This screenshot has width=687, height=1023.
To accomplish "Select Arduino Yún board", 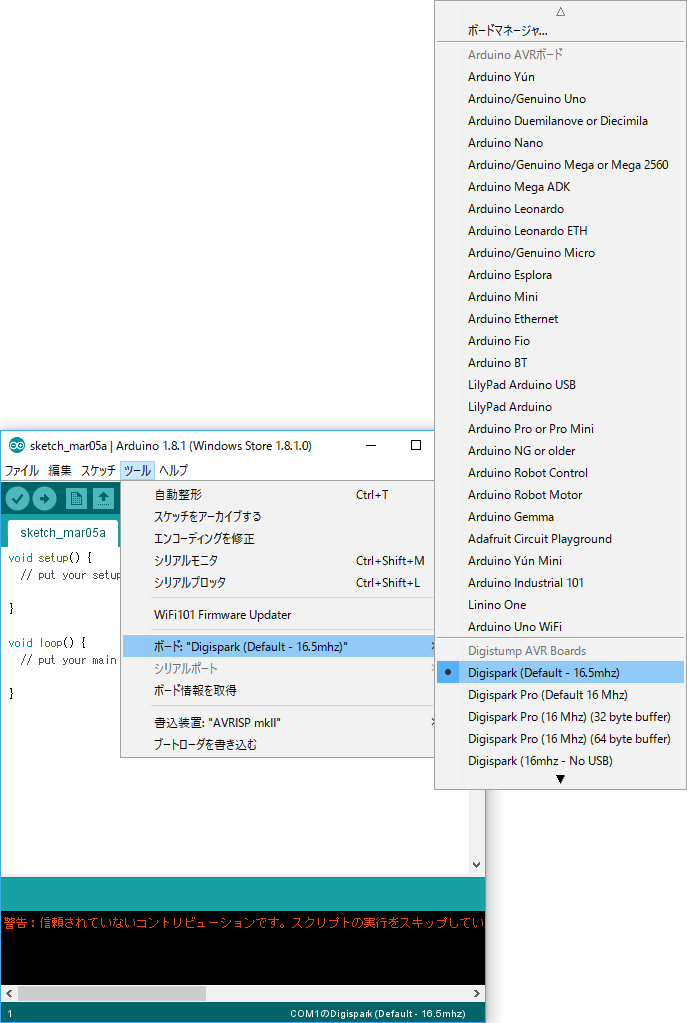I will 560,77.
